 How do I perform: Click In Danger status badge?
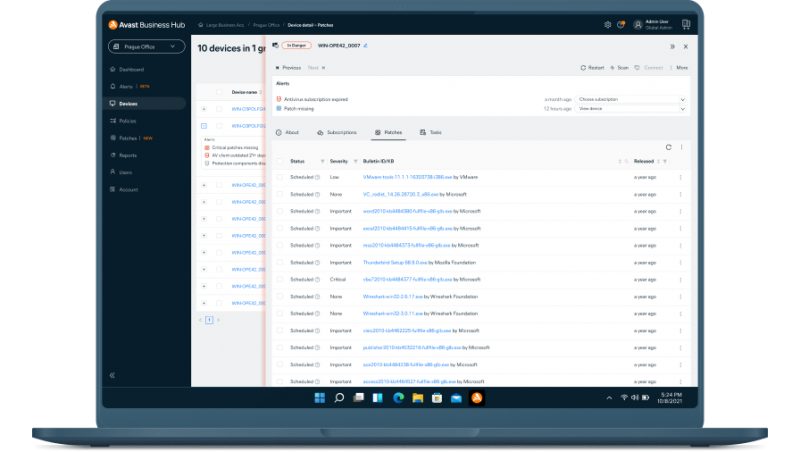coord(296,45)
